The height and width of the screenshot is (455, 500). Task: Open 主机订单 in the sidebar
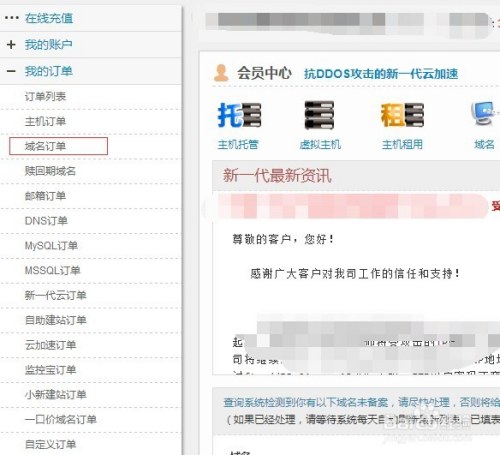(45, 121)
